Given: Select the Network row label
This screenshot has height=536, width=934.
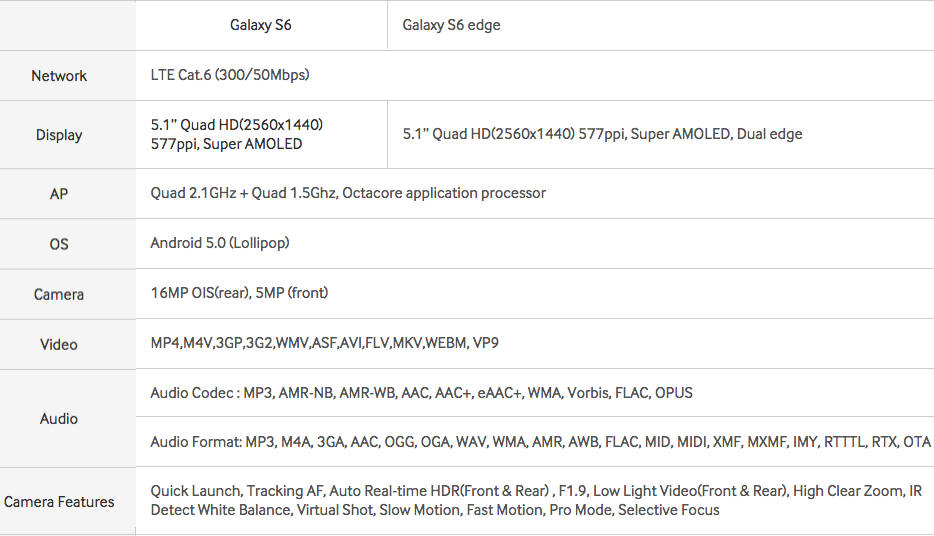Looking at the screenshot, I should click(x=59, y=76).
